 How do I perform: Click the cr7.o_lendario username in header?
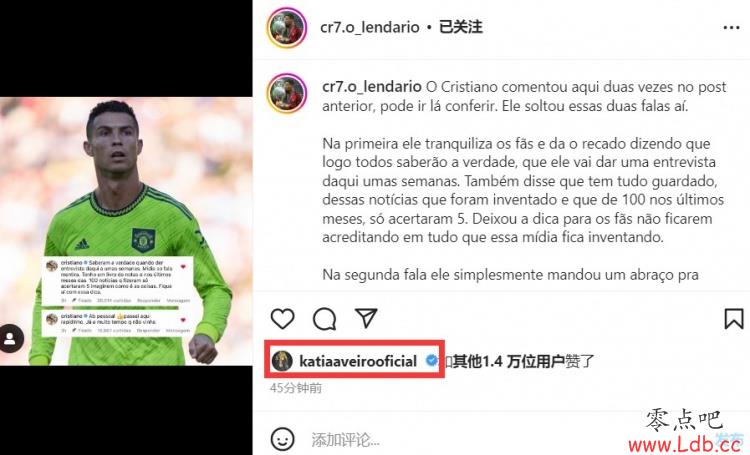(370, 27)
